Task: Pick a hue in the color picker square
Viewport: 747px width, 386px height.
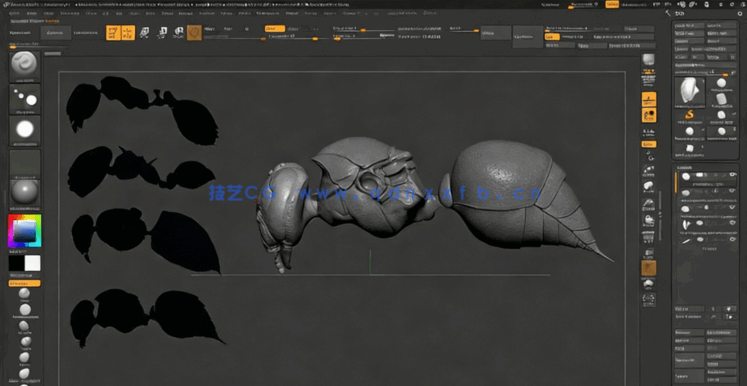Action: 24,231
